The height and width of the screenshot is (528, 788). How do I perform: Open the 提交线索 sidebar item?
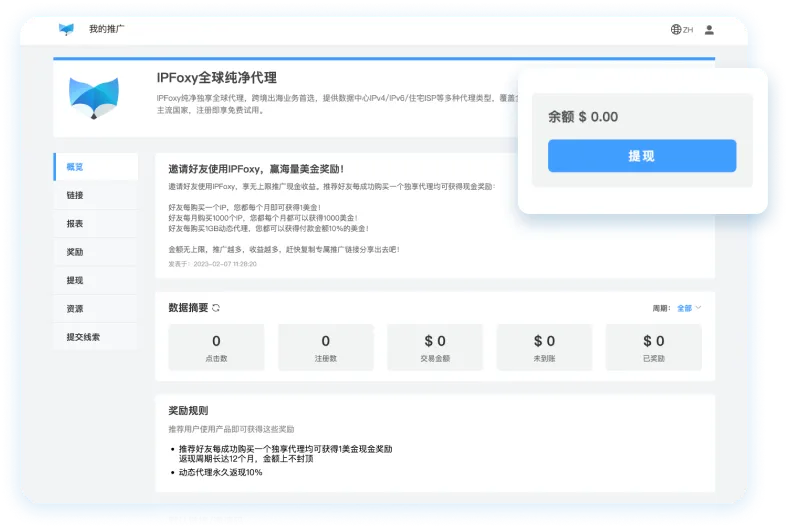[95, 337]
